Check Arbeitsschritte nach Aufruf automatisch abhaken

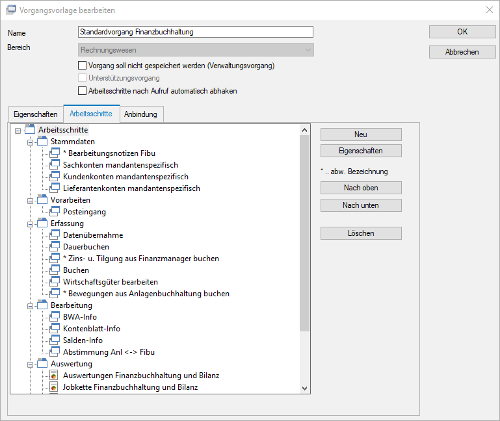coord(82,91)
